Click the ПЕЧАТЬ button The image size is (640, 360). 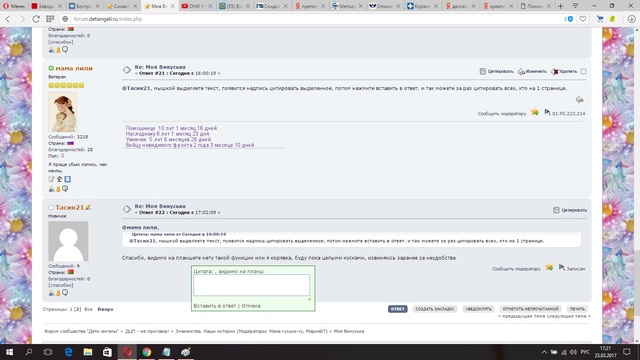(577, 309)
